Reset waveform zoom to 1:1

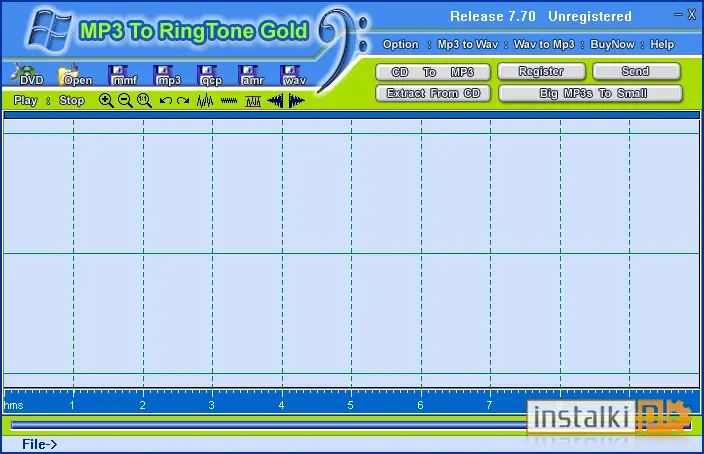point(144,101)
